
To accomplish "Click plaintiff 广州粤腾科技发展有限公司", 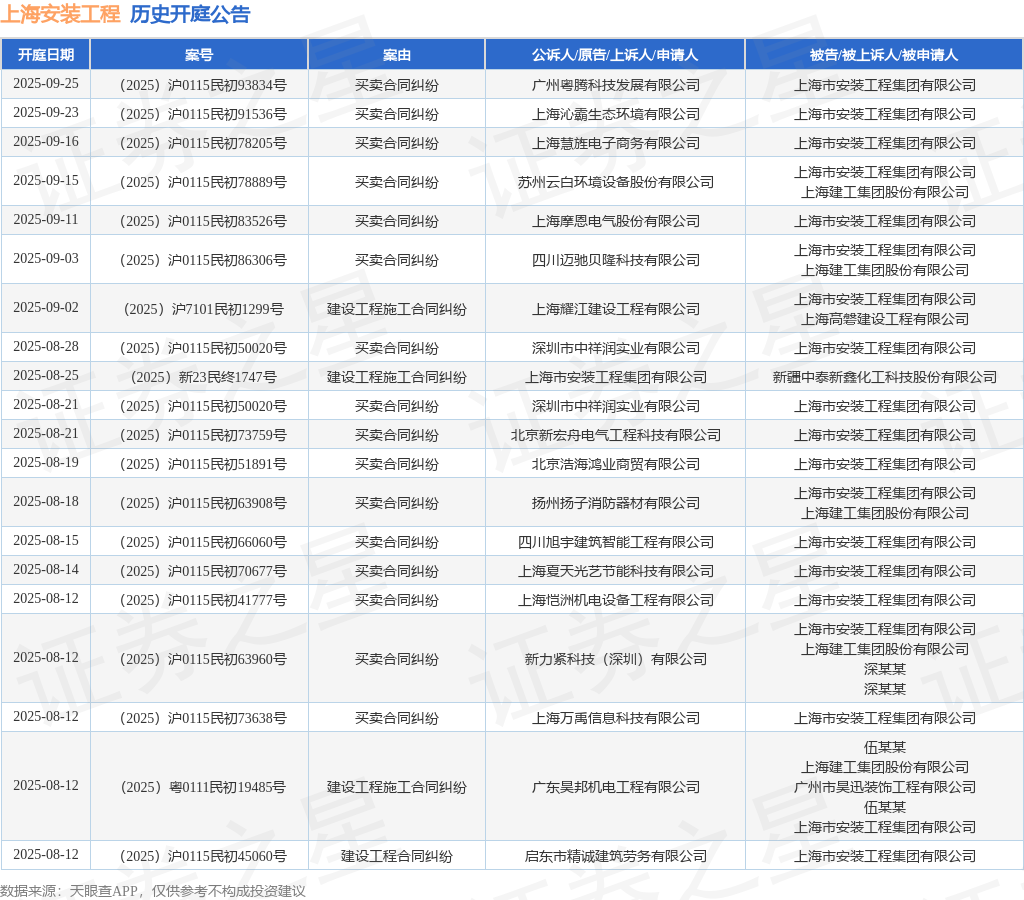I will (x=616, y=85).
